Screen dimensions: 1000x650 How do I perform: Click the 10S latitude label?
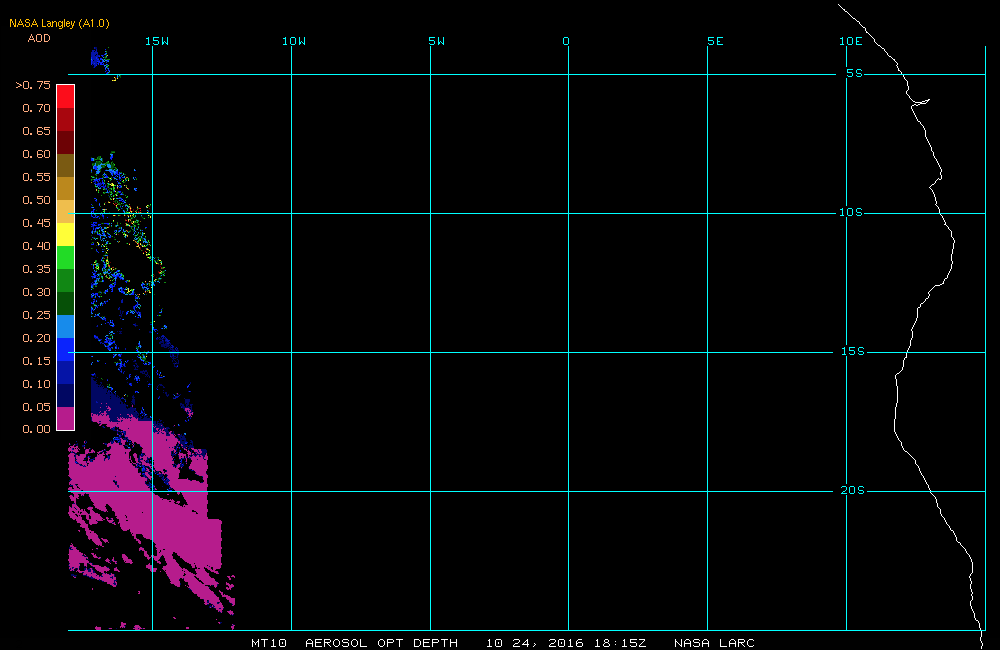click(850, 212)
